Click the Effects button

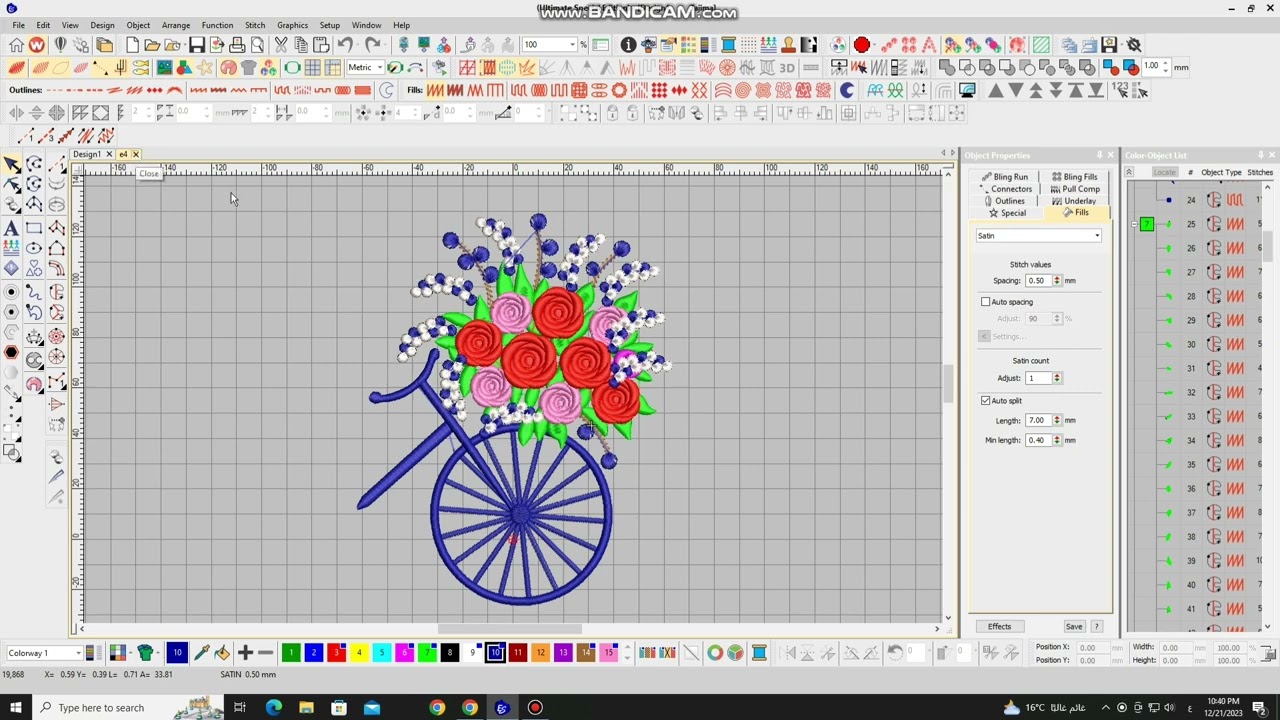(x=999, y=626)
